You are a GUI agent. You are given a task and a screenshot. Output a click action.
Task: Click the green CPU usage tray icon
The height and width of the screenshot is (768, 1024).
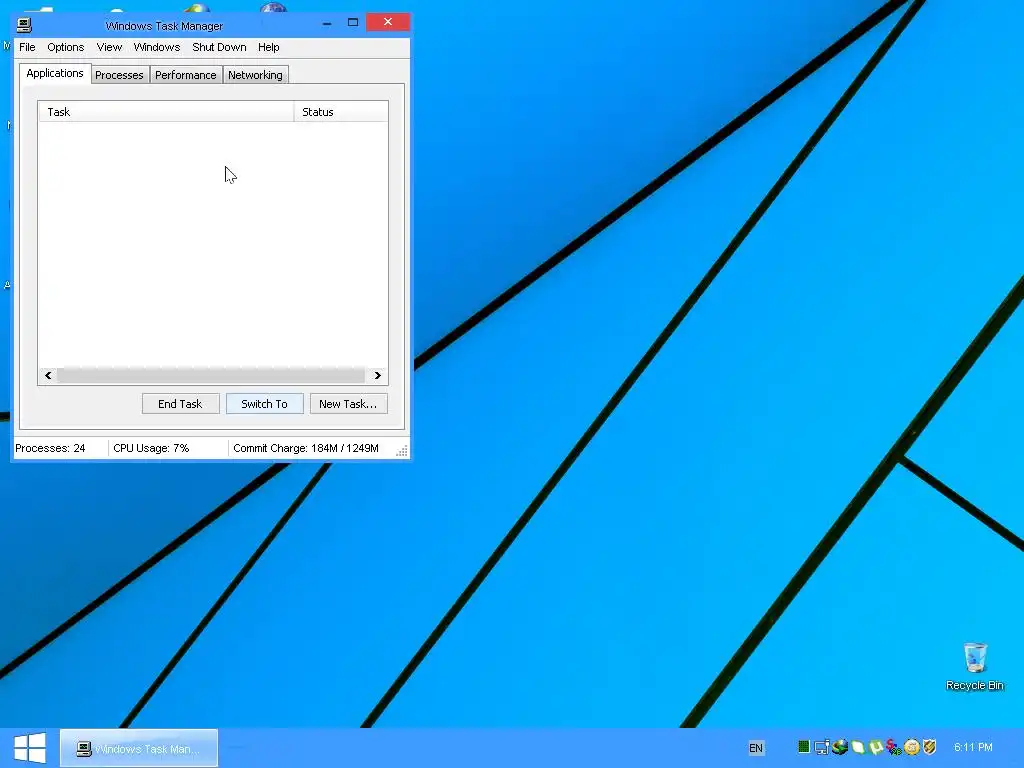804,746
